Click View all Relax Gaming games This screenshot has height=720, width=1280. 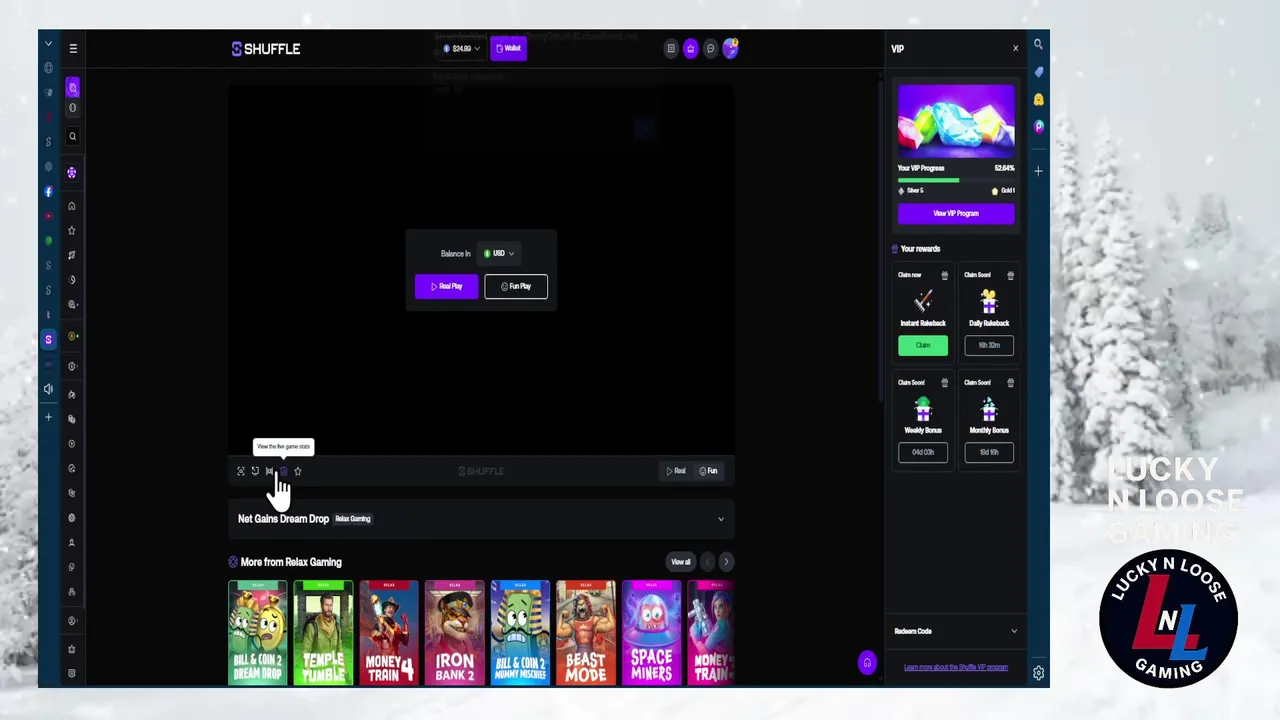tap(681, 562)
